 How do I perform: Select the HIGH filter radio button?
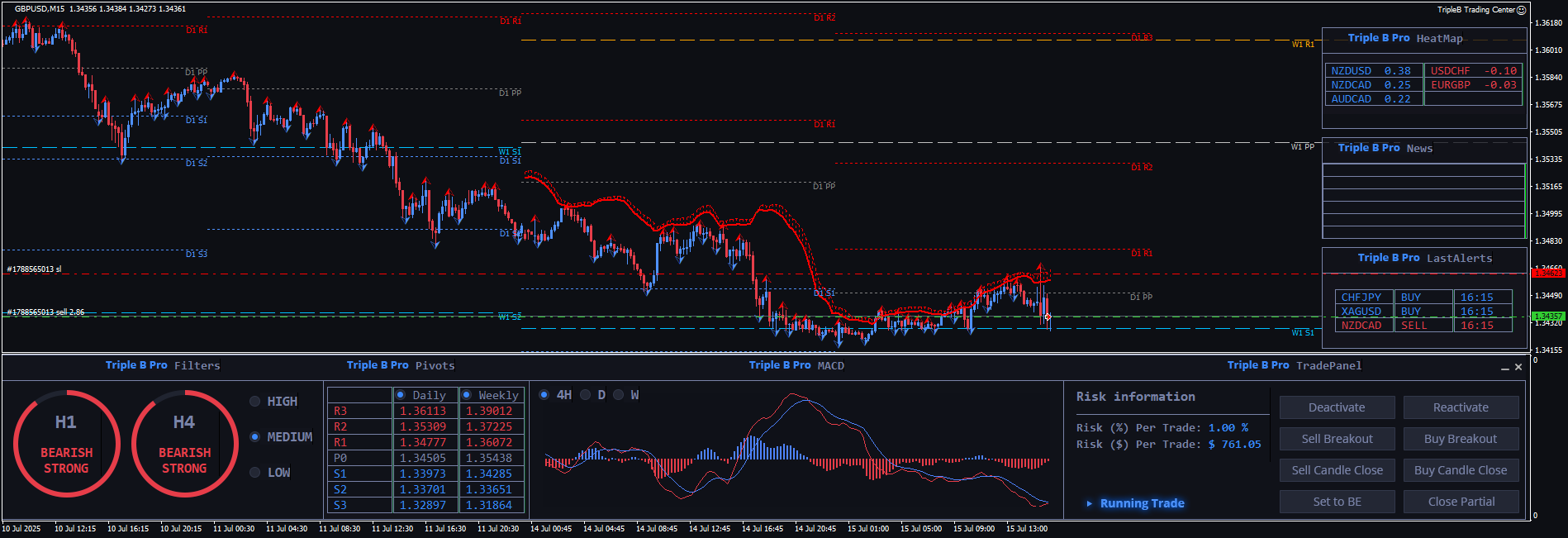click(x=255, y=402)
